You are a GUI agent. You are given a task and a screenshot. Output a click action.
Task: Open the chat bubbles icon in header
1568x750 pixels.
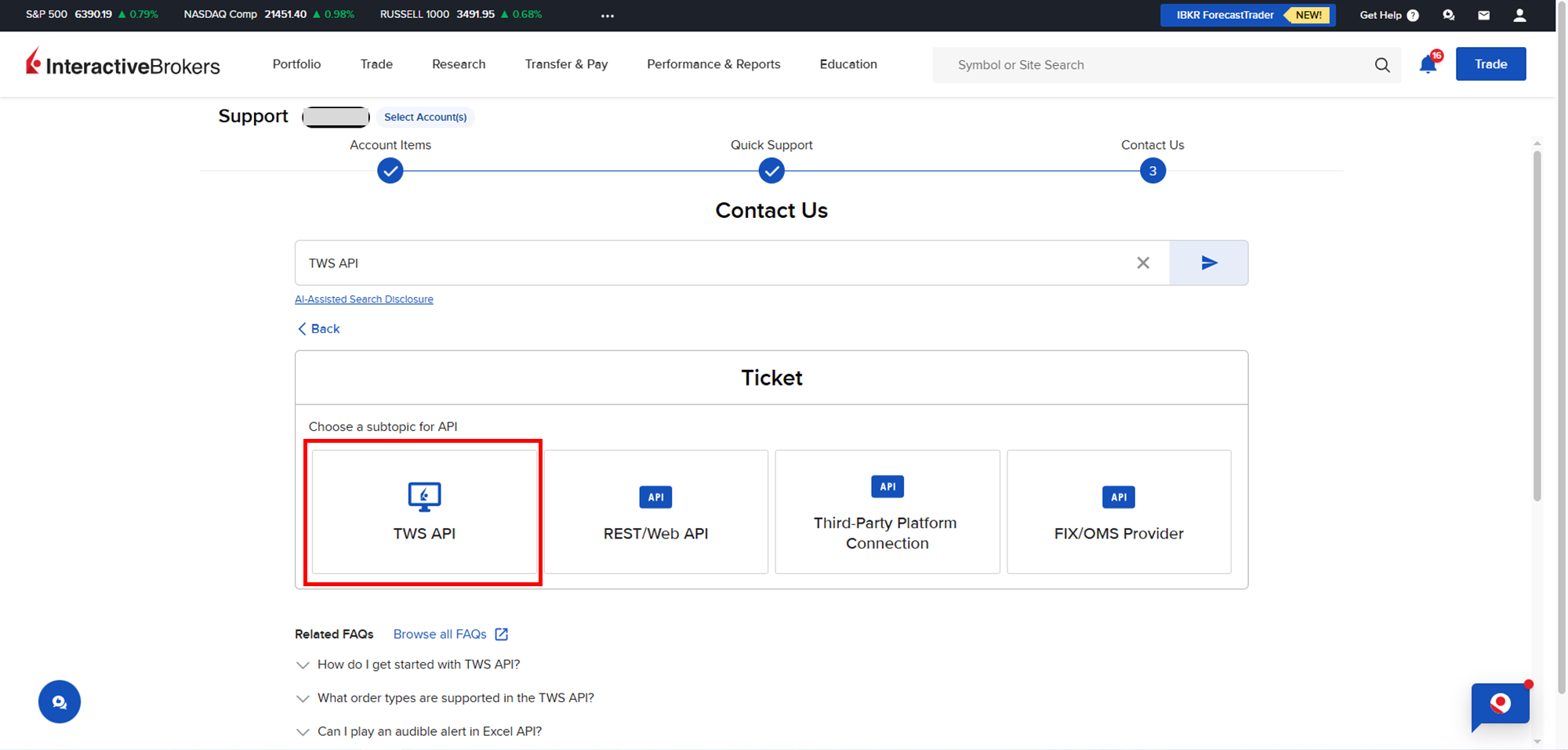(1448, 15)
